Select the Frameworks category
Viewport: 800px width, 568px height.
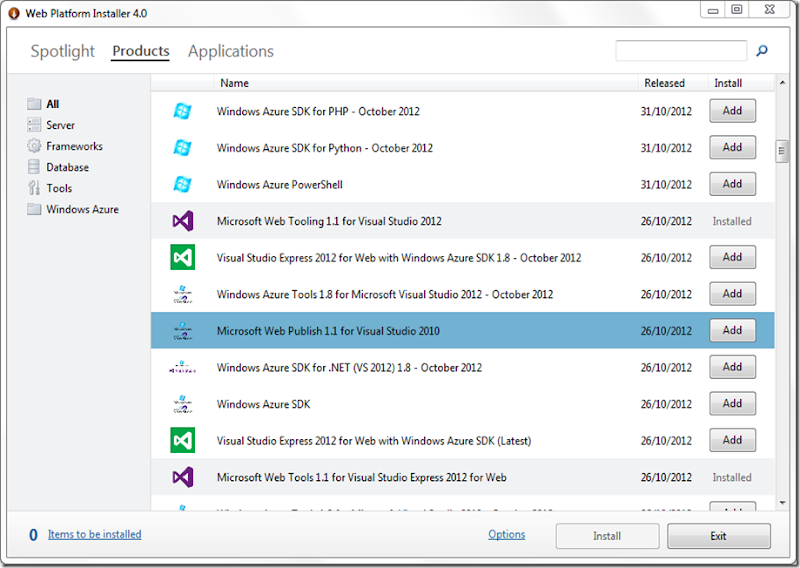tap(74, 146)
